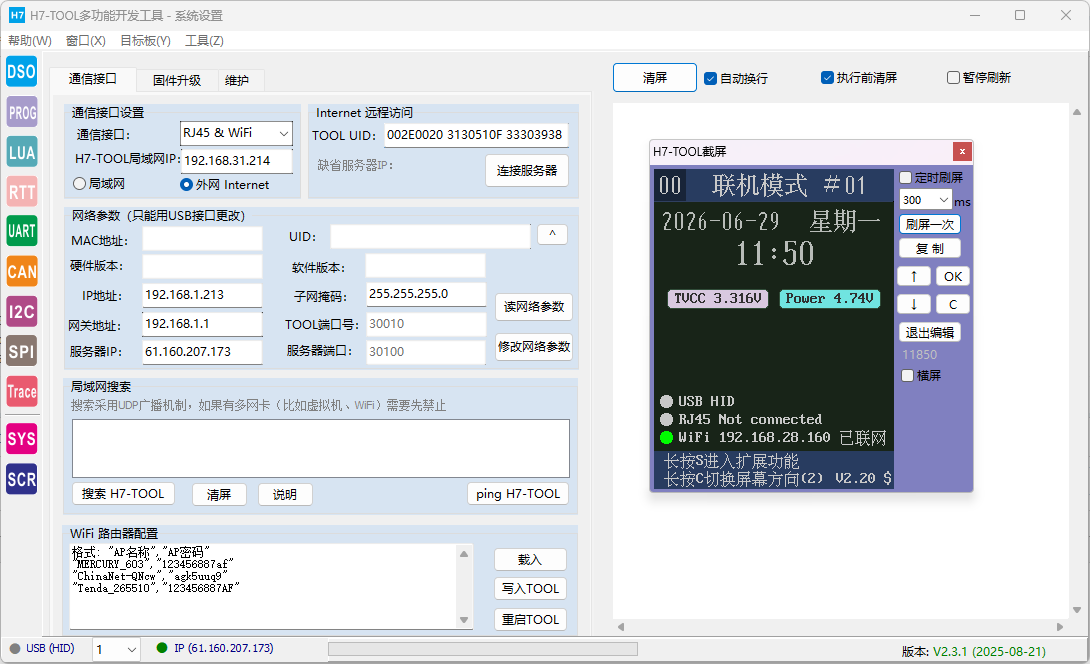Open the 300 ms refresh interval dropdown
The height and width of the screenshot is (664, 1090).
pos(925,200)
